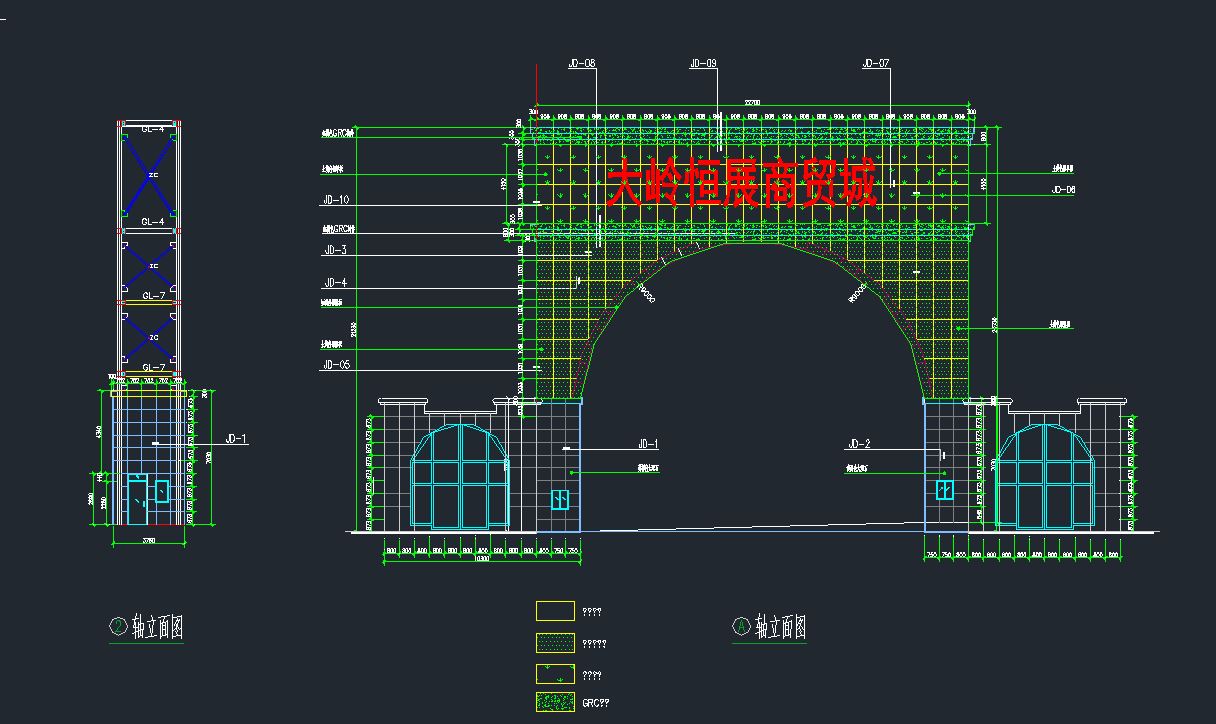The width and height of the screenshot is (1216, 724).
Task: Select the ZC brace label between GL-4 beams
Action: click(x=153, y=175)
